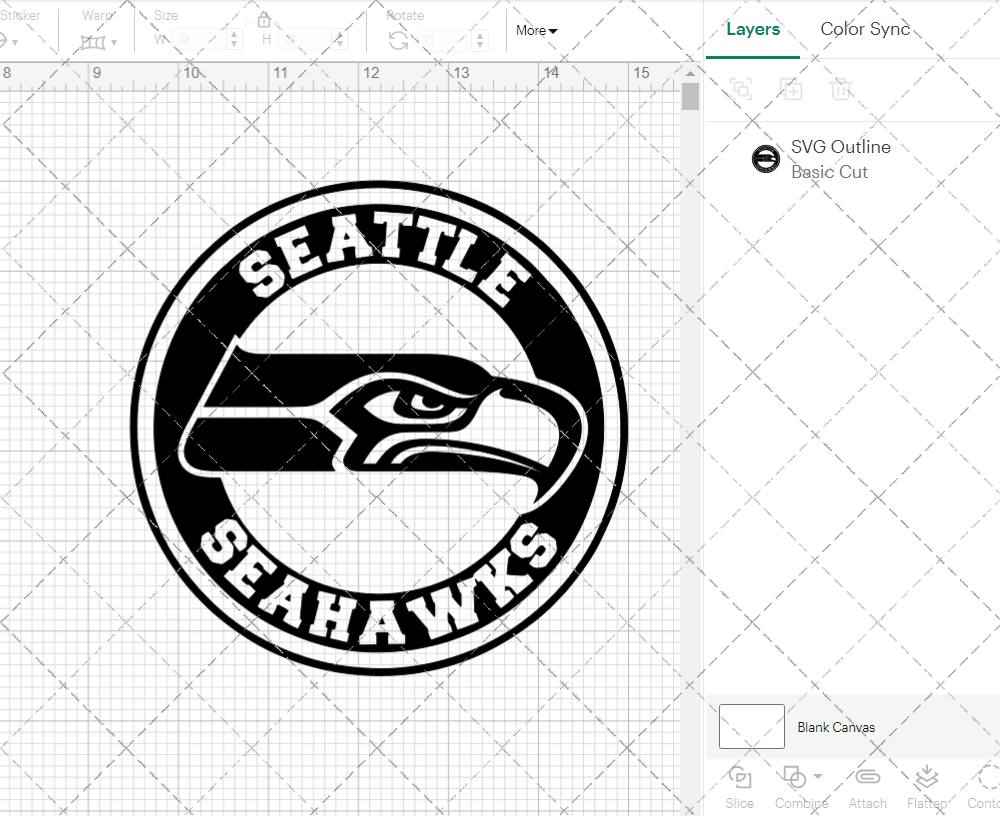Click the canvas vertical scrollbar
1000x816 pixels.
[x=690, y=98]
